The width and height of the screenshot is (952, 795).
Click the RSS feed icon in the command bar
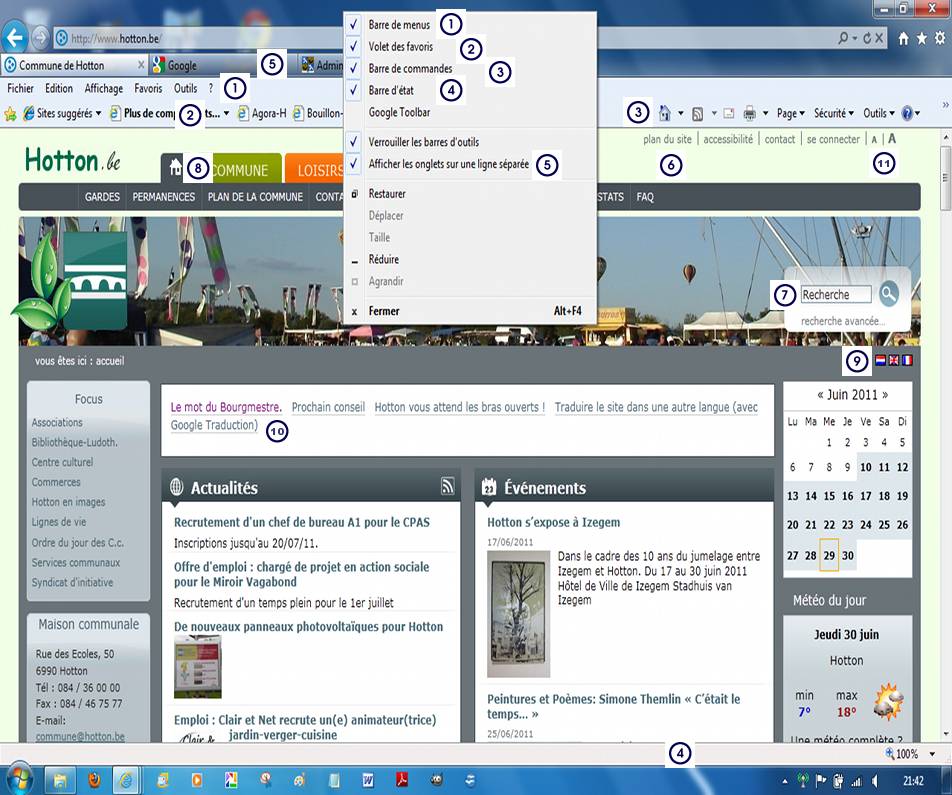point(698,114)
